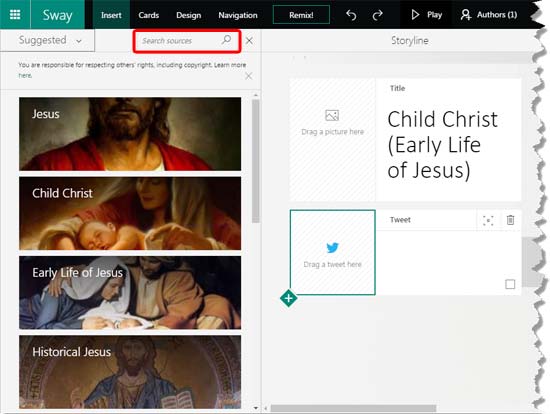Click the title card picture placeholder

pyautogui.click(x=333, y=140)
